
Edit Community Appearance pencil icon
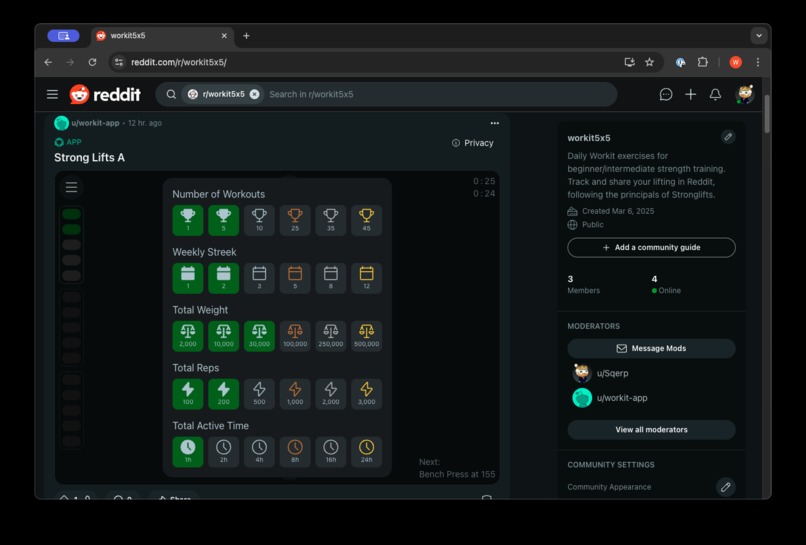click(725, 487)
